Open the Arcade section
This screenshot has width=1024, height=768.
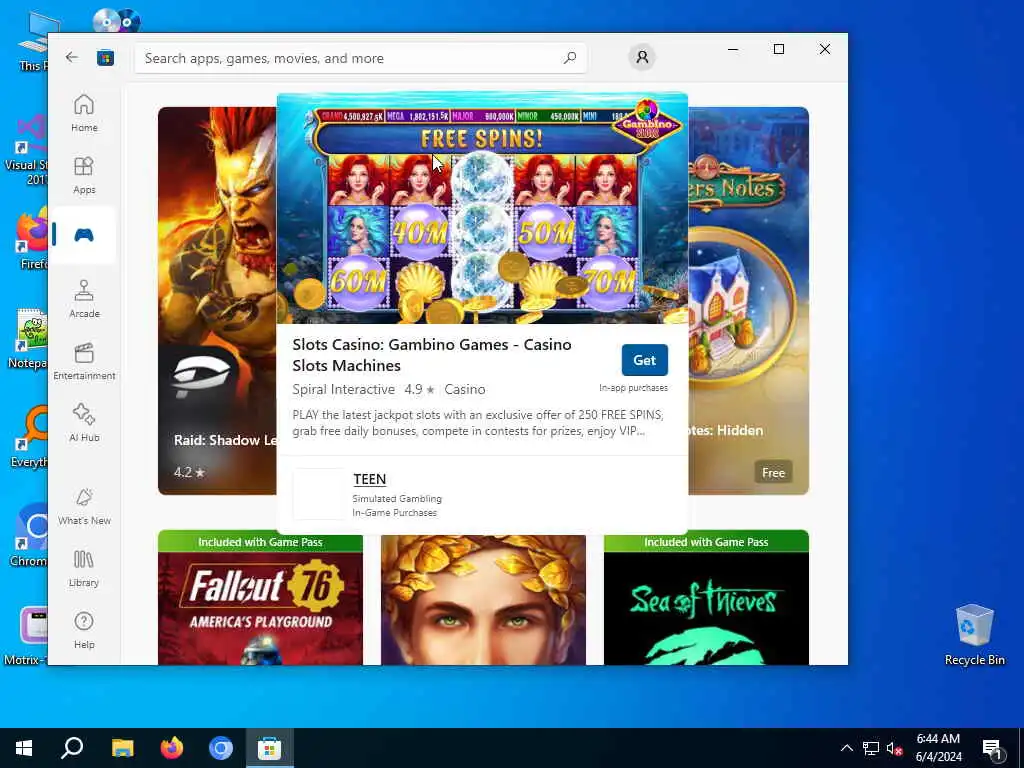84,299
